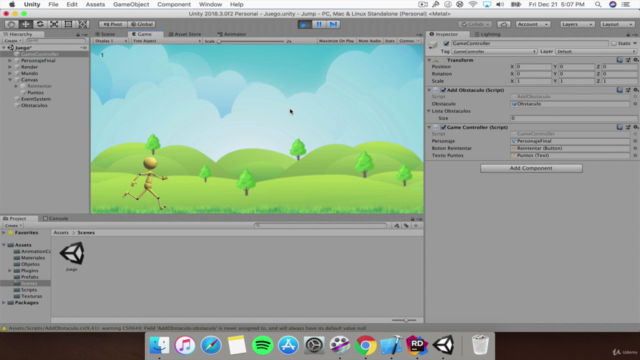The width and height of the screenshot is (640, 360).
Task: Toggle Stats overlay in Game view
Action: tap(390, 41)
